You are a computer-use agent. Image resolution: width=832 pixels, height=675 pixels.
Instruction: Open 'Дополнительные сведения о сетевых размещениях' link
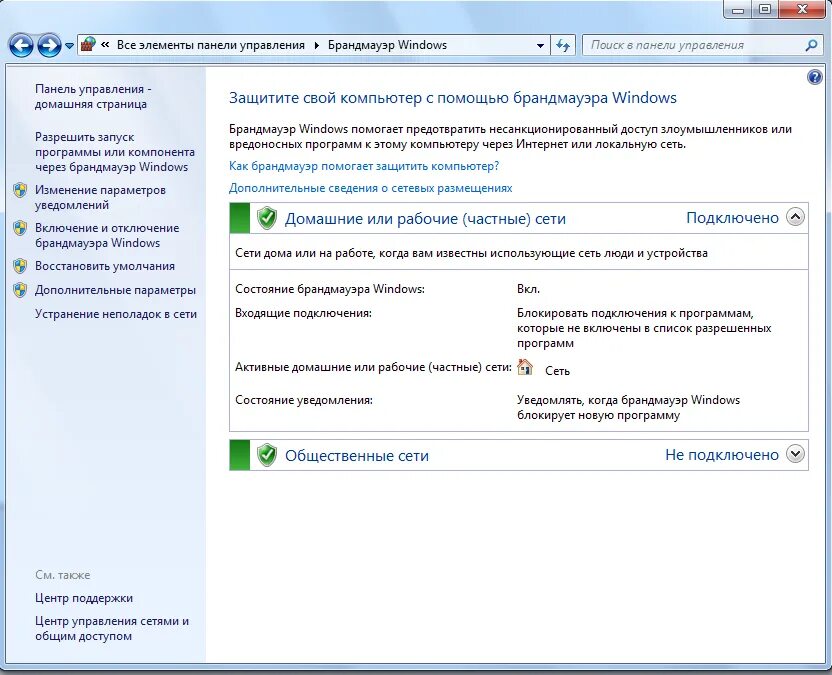370,188
